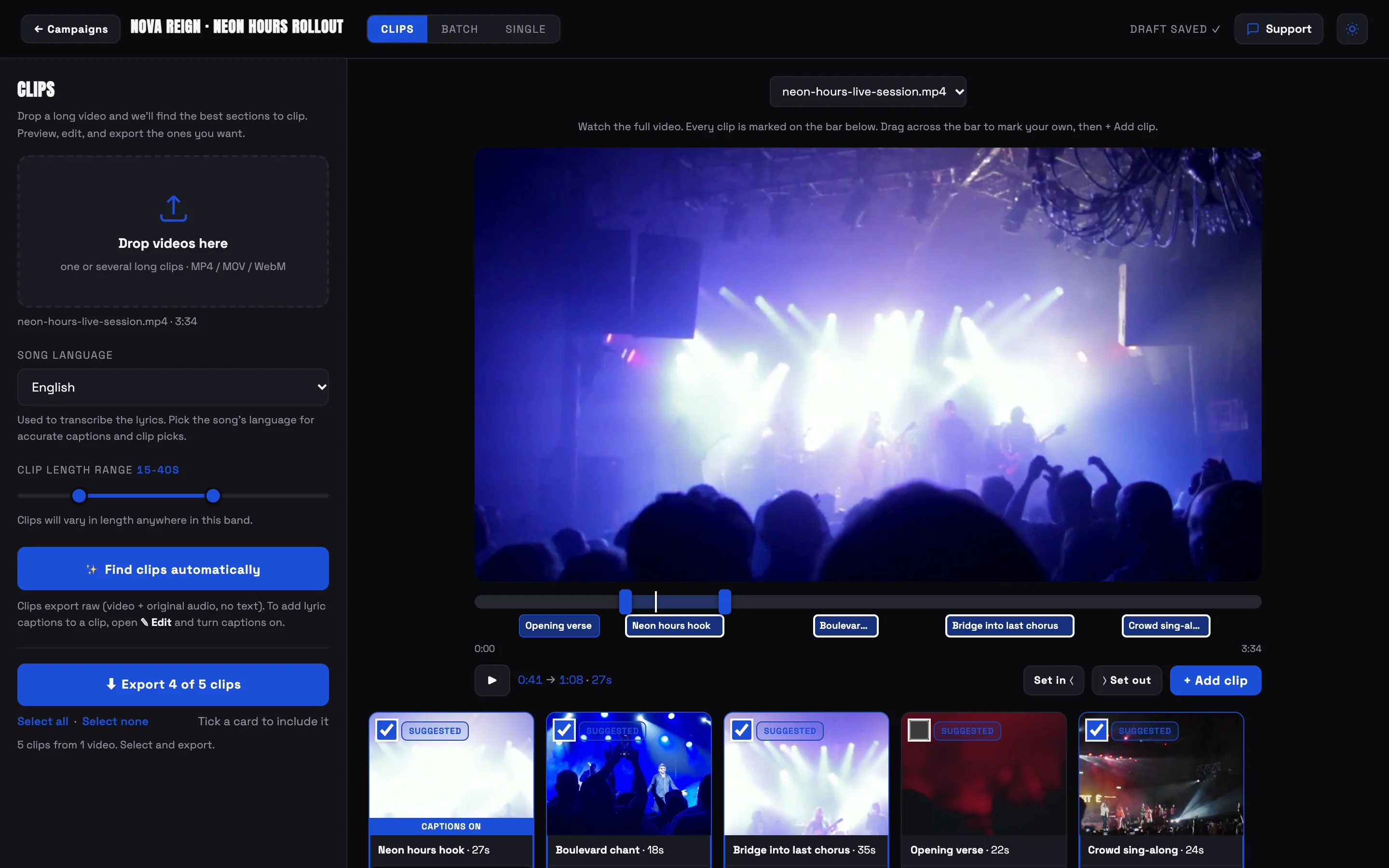This screenshot has width=1389, height=868.
Task: Open the Opening verse clip thumbnail
Action: tap(983, 774)
